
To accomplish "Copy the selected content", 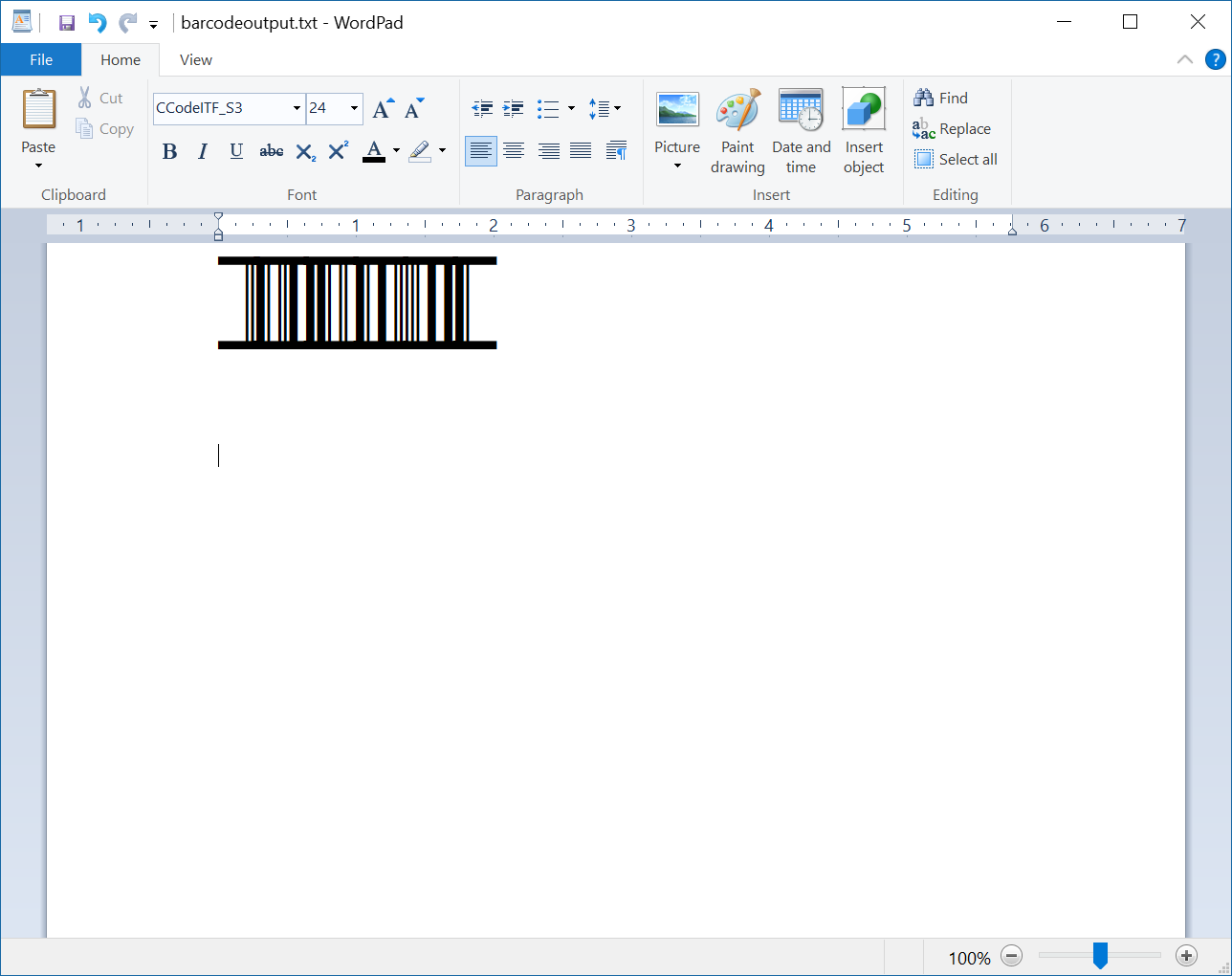I will [105, 128].
